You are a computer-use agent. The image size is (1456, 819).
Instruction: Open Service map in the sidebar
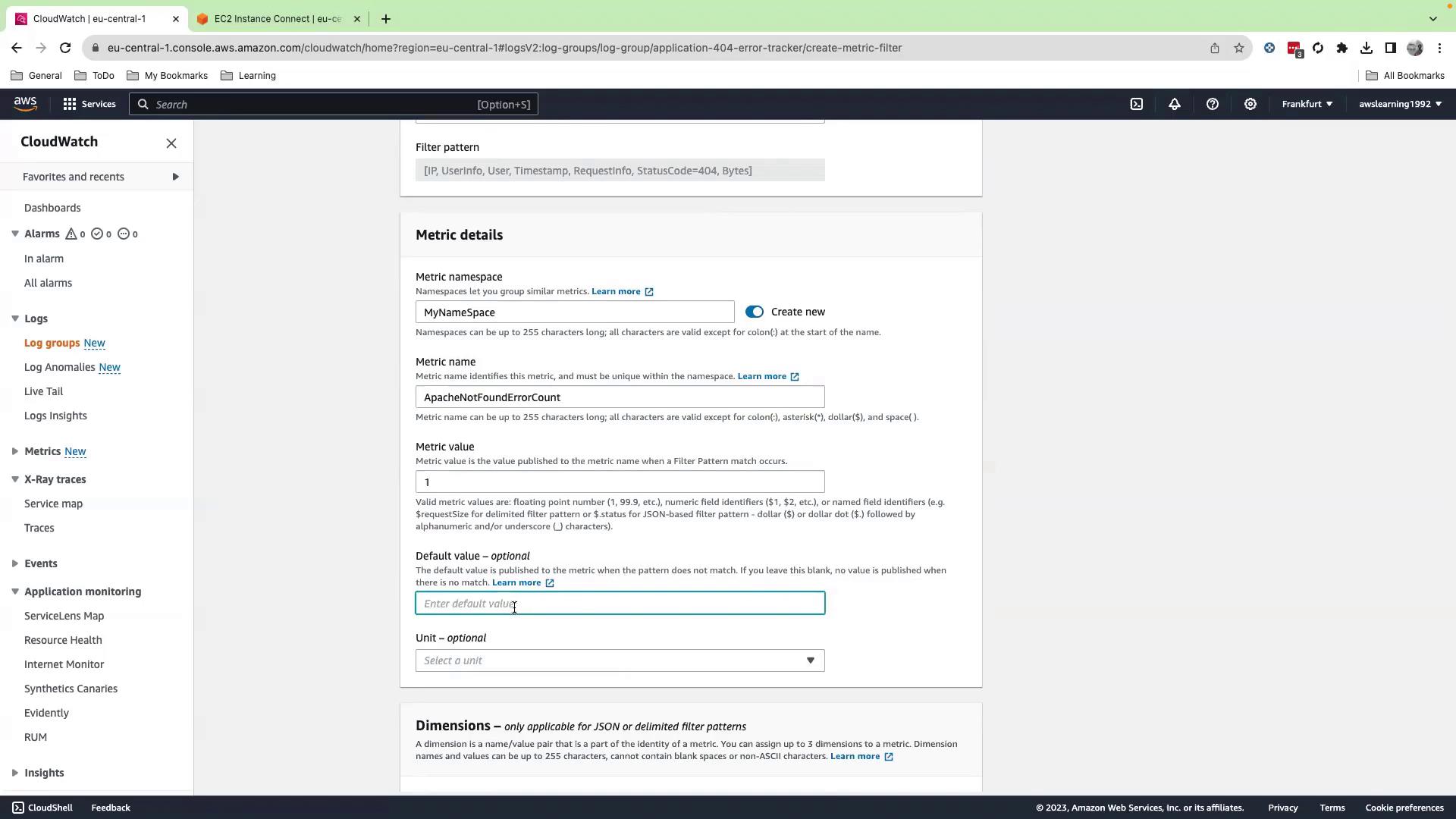point(53,504)
